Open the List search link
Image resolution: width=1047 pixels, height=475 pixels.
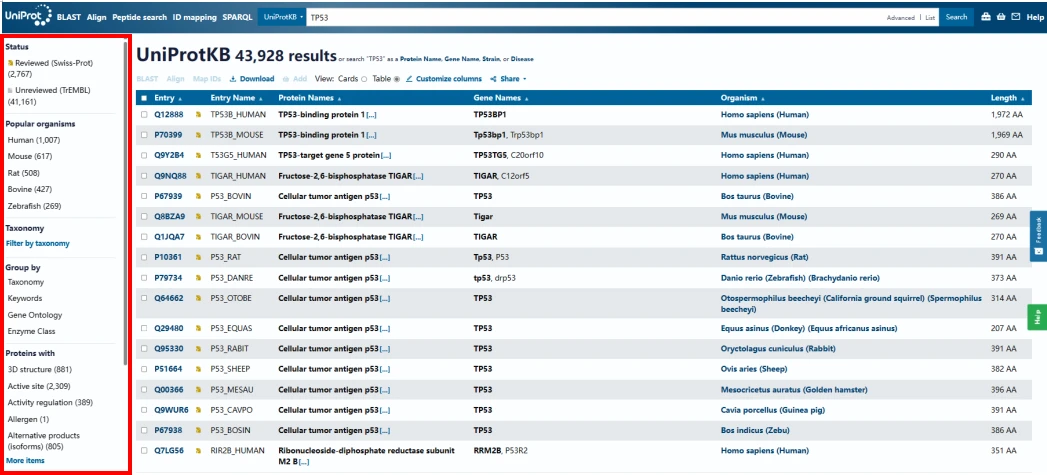[x=930, y=18]
